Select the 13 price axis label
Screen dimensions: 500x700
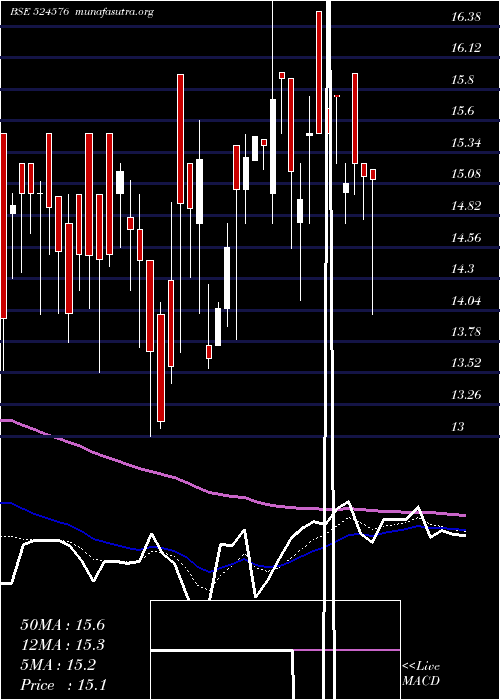[x=458, y=427]
